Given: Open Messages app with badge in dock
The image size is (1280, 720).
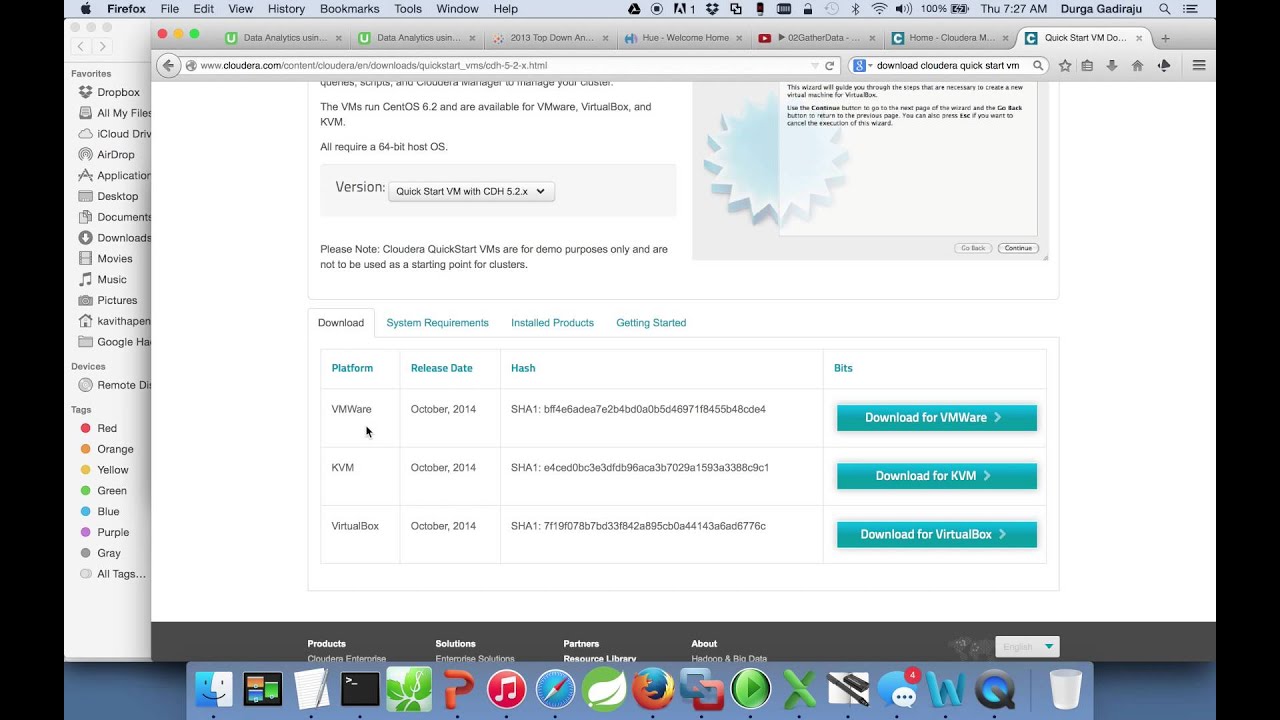Looking at the screenshot, I should click(897, 689).
